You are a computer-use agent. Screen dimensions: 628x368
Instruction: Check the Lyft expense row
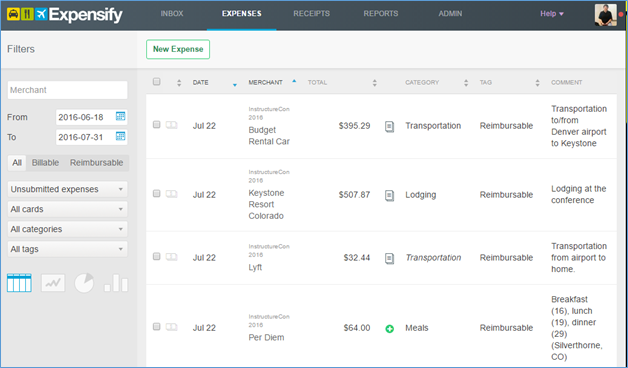(x=157, y=256)
